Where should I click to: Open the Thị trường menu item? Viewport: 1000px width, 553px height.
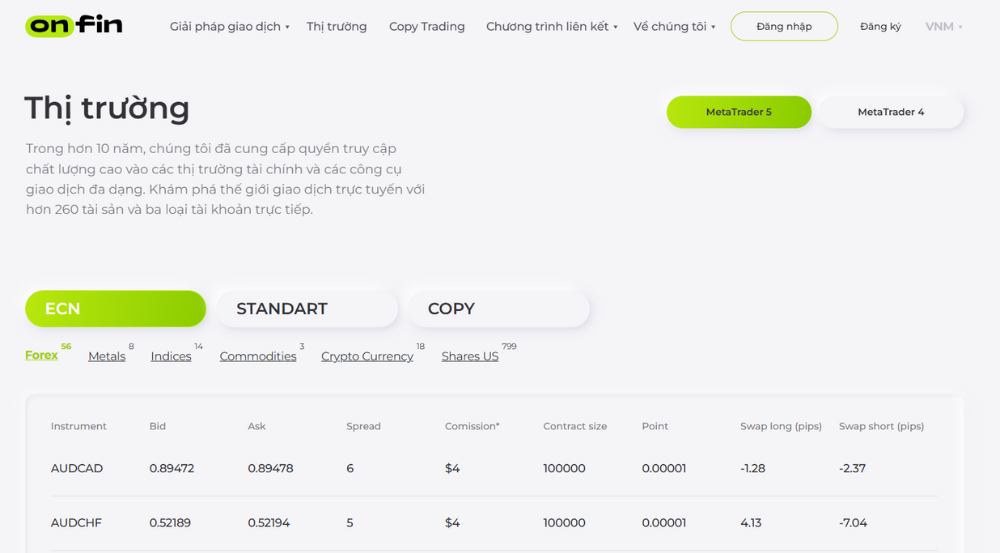336,27
